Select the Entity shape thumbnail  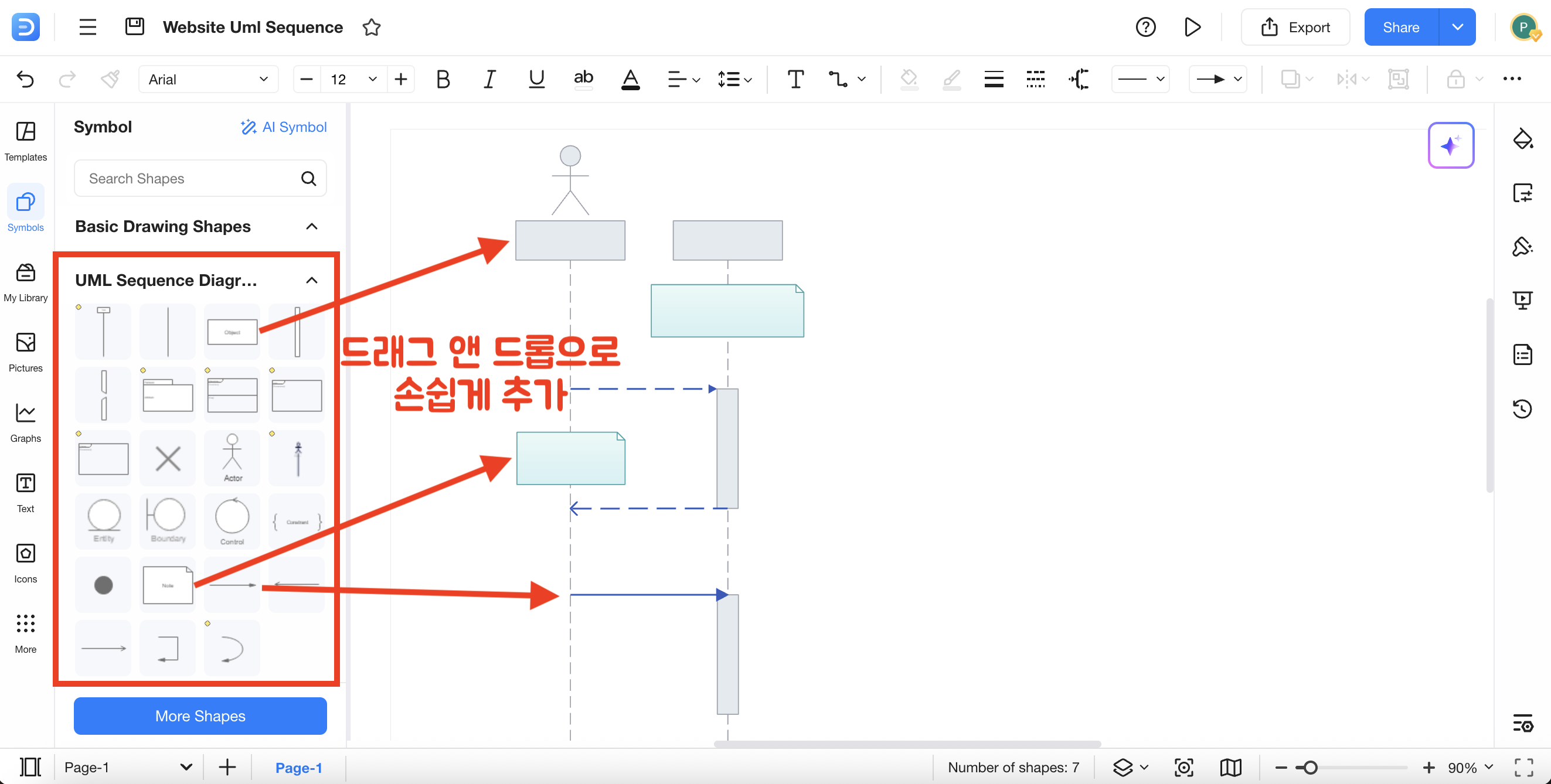click(x=104, y=521)
